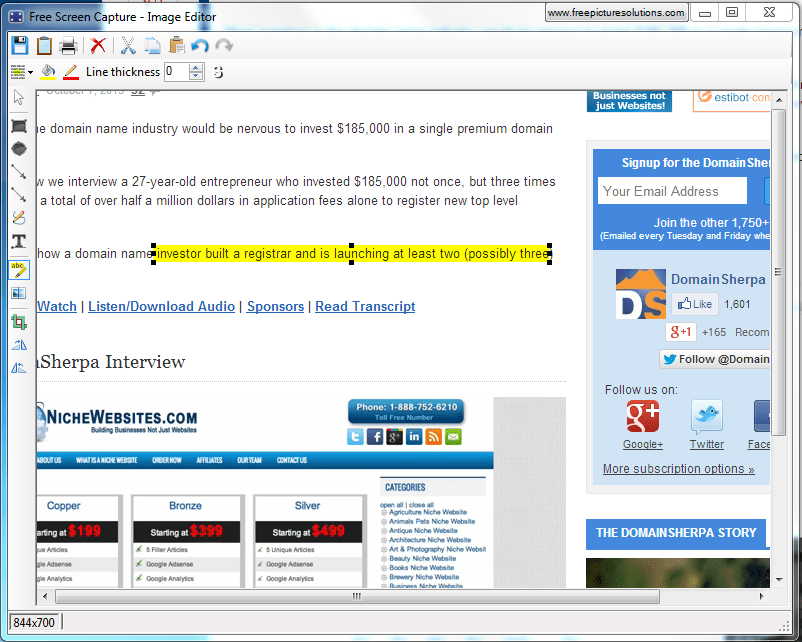Image resolution: width=802 pixels, height=642 pixels.
Task: Select the line tool just below the ellipse tool
Action: click(19, 172)
